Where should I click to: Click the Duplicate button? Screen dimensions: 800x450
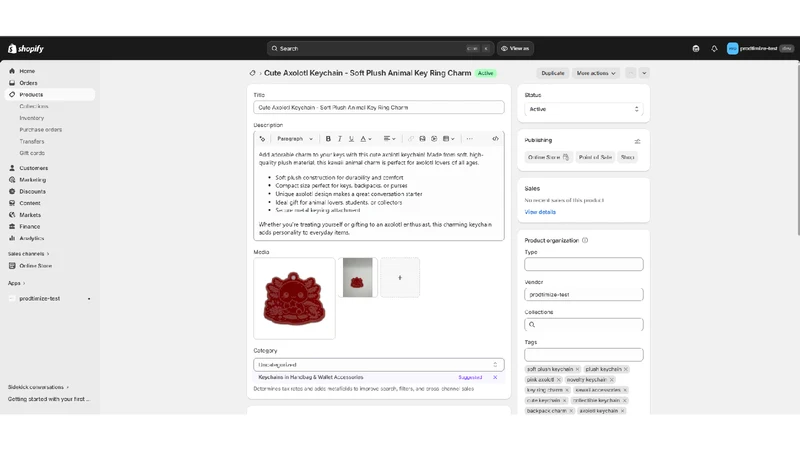click(553, 73)
